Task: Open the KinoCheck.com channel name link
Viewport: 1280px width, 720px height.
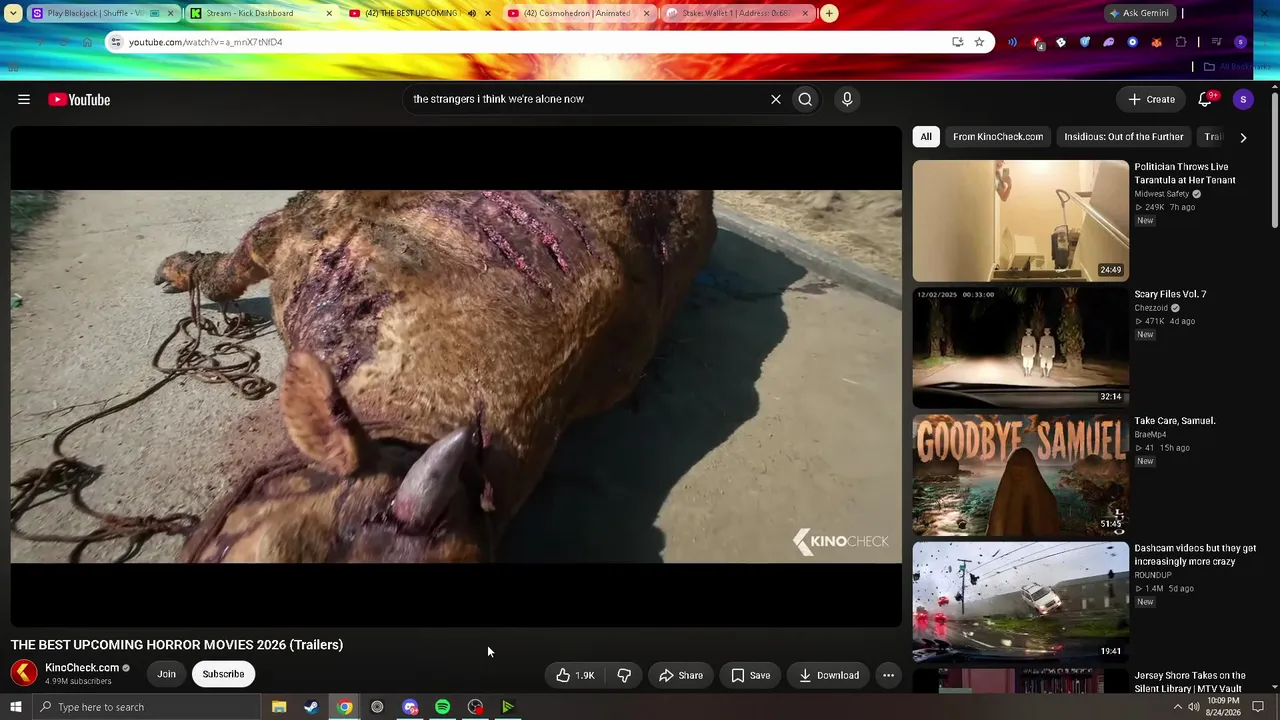Action: click(x=82, y=668)
